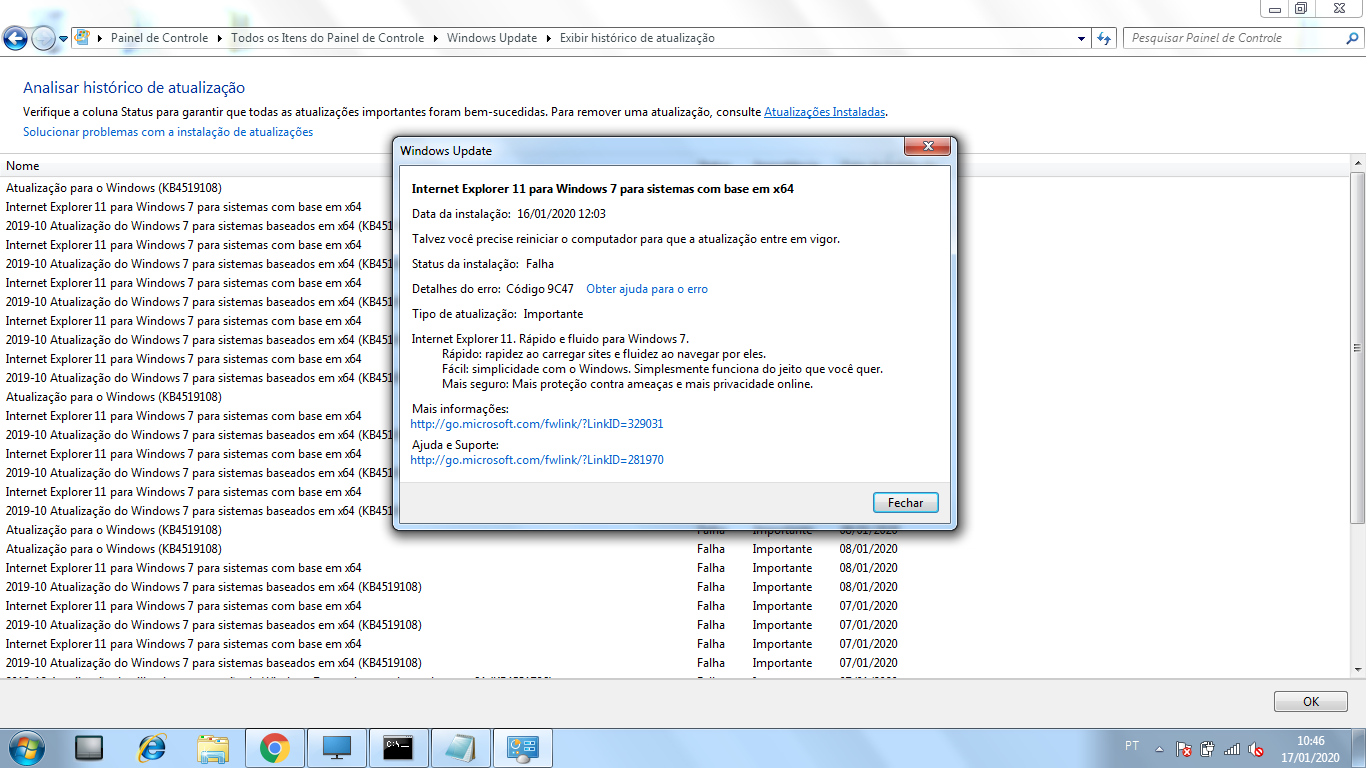1366x768 pixels.
Task: Click the power plug tray icon
Action: [1208, 748]
